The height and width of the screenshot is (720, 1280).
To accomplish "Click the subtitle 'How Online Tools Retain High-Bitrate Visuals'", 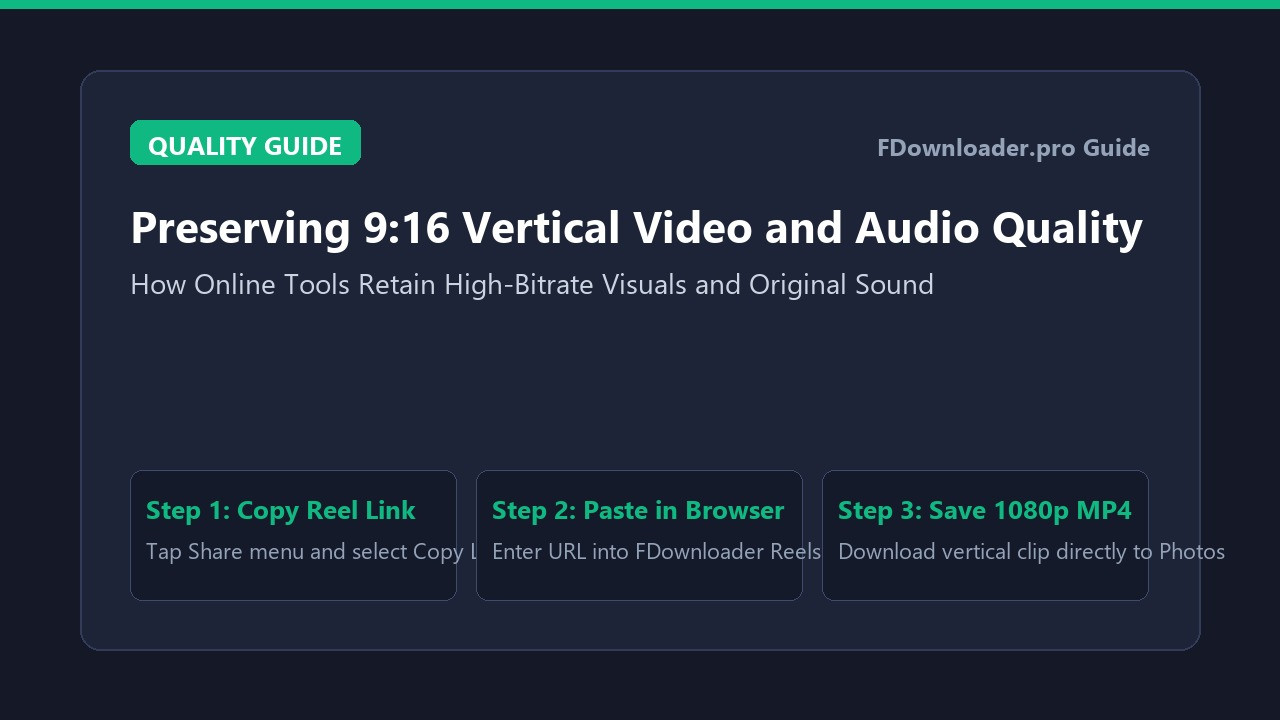I will [x=409, y=285].
